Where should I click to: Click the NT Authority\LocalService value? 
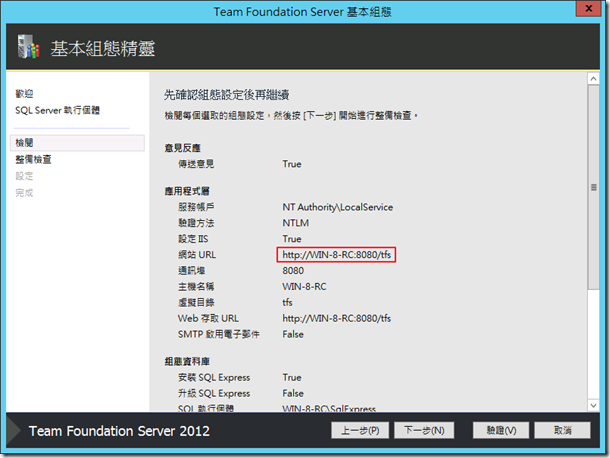338,207
